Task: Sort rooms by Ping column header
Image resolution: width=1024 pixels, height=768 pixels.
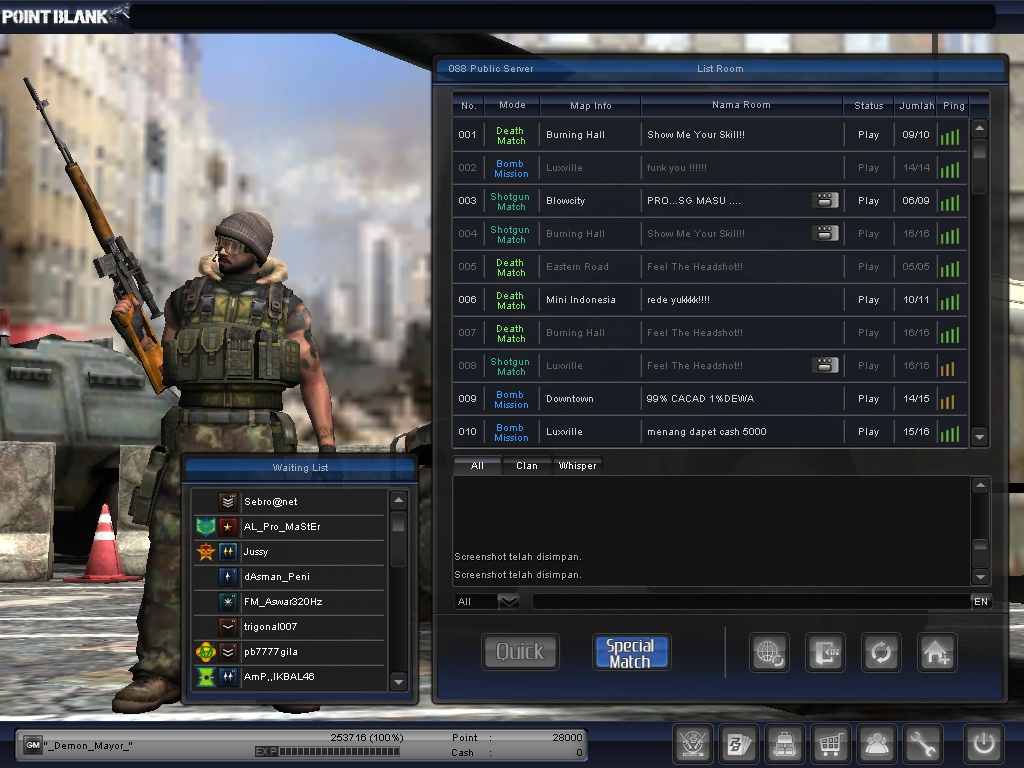Action: 953,105
